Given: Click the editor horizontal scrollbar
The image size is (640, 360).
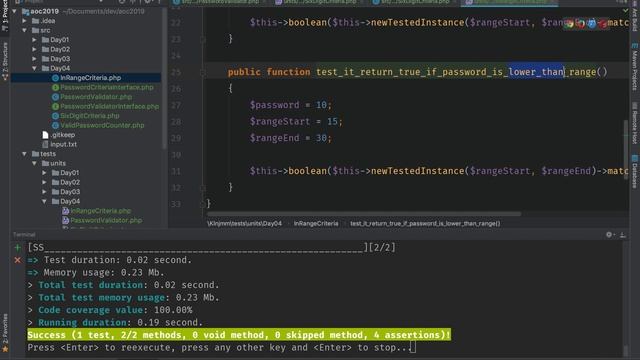Looking at the screenshot, I should pyautogui.click(x=364, y=214).
